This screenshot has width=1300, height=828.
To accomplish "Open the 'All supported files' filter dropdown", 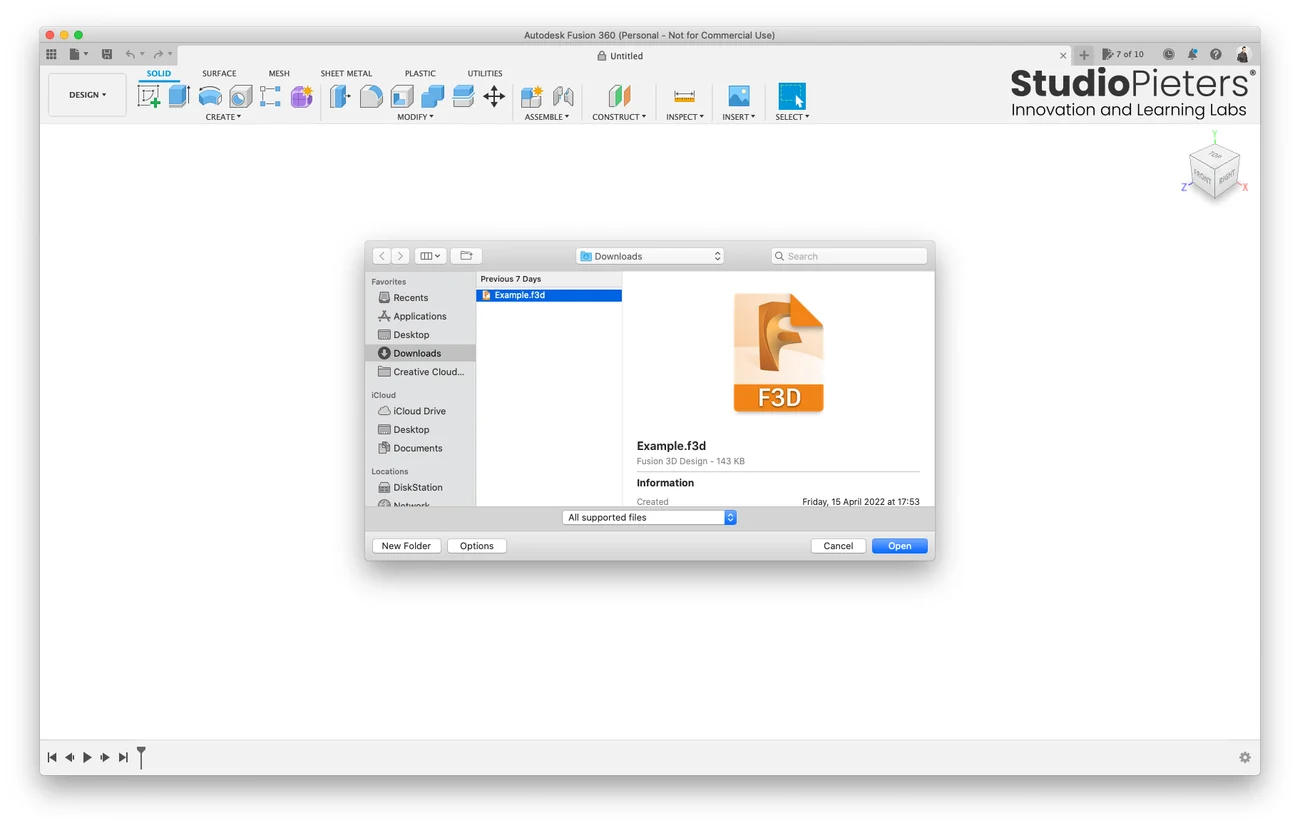I will (x=649, y=517).
